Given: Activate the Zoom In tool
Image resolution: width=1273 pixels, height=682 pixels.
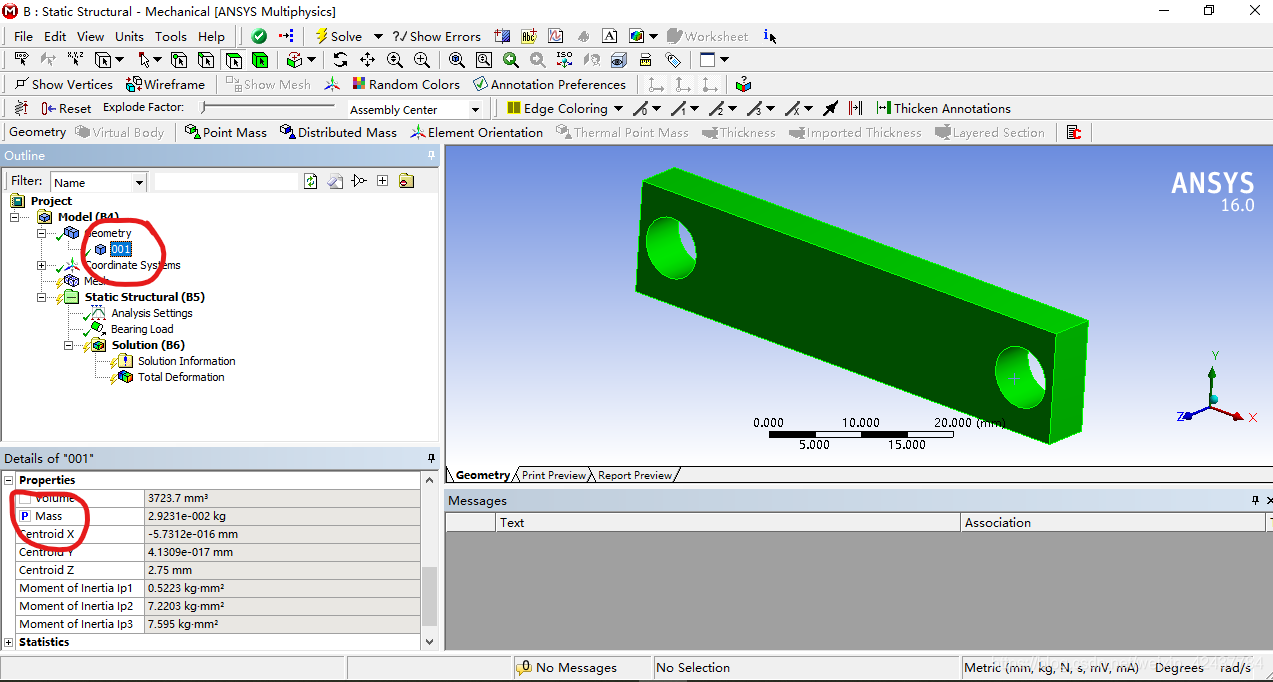Looking at the screenshot, I should [x=422, y=59].
